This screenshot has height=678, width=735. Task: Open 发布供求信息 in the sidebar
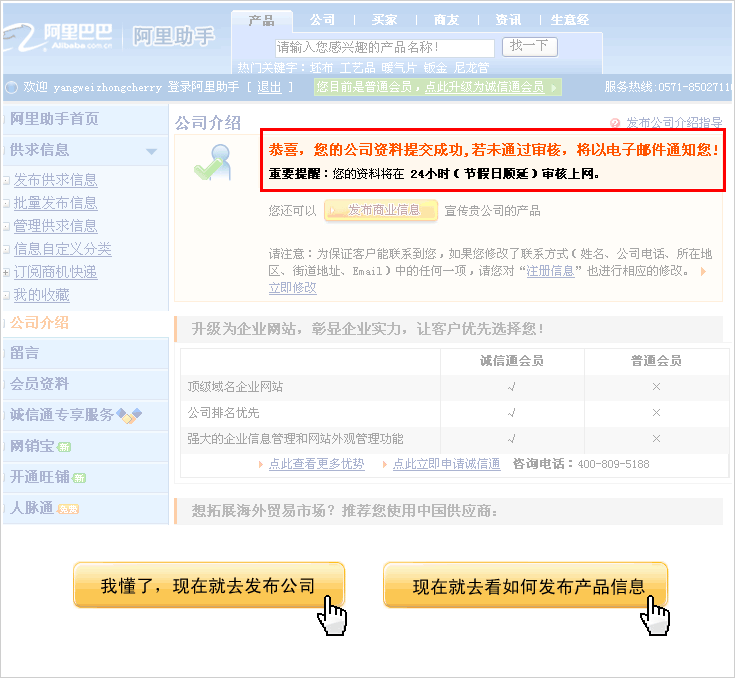(55, 180)
